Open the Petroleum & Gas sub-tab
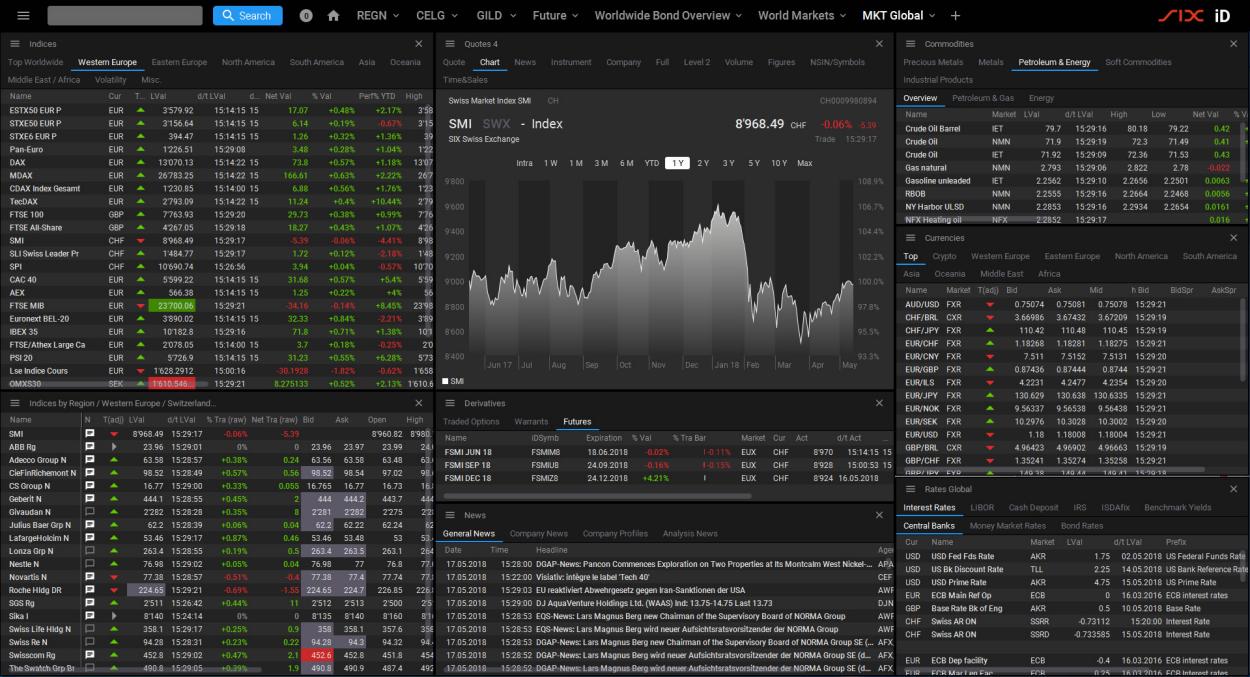Viewport: 1250px width, 677px height. [x=983, y=98]
